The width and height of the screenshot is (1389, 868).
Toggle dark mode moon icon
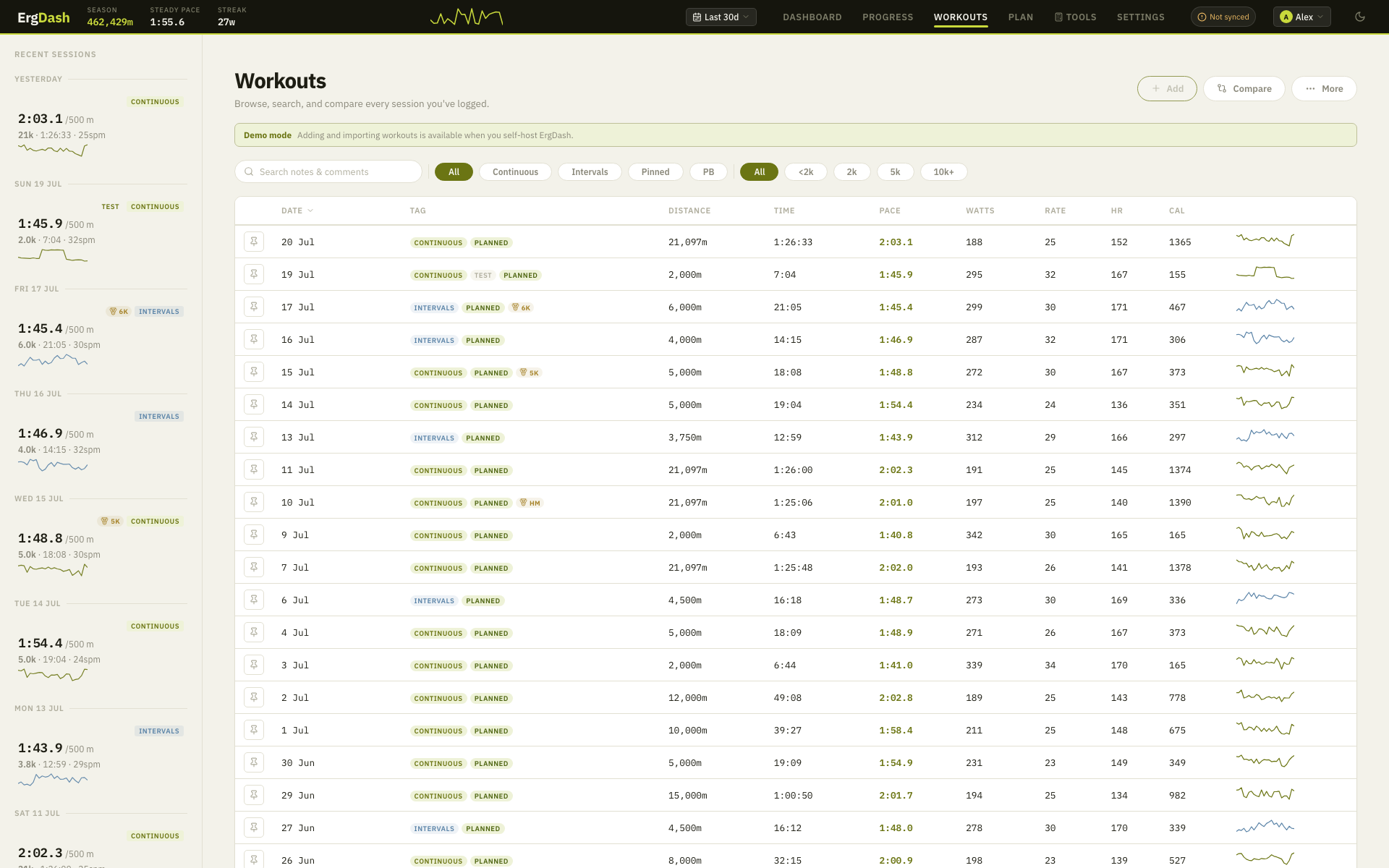click(x=1360, y=17)
